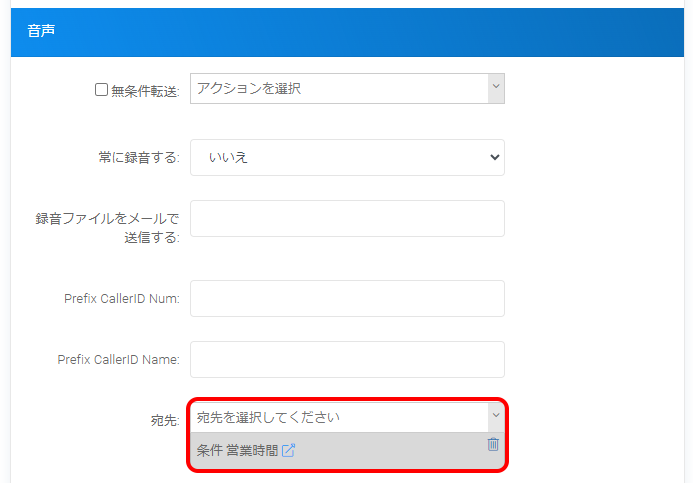
Task: Click the 無条件転送 label text
Action: coord(145,91)
